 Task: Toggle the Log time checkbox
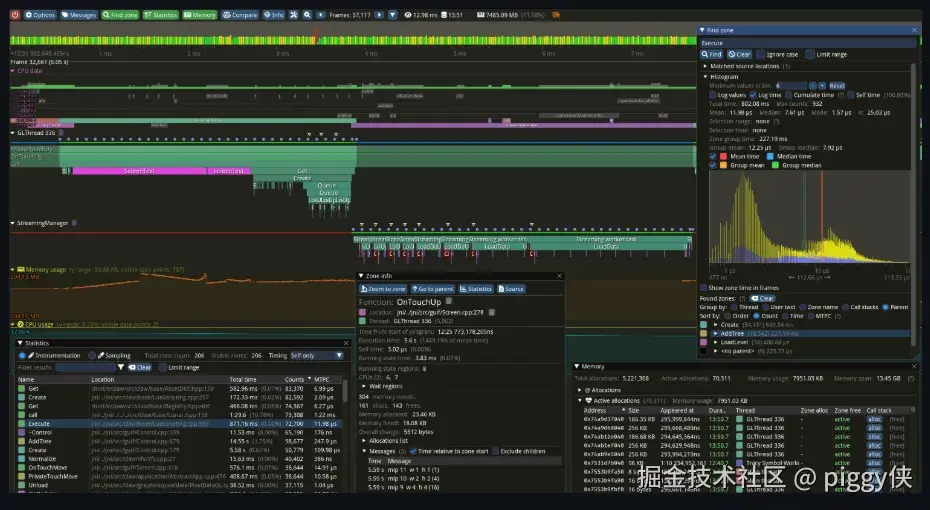753,95
